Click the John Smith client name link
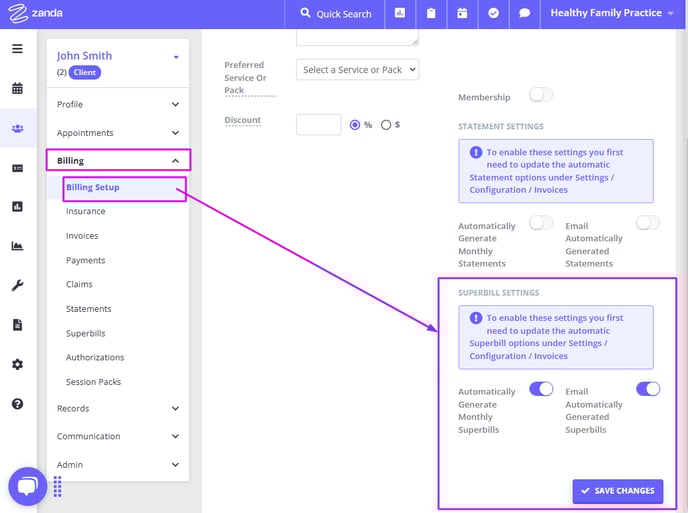This screenshot has width=688, height=513. [84, 56]
